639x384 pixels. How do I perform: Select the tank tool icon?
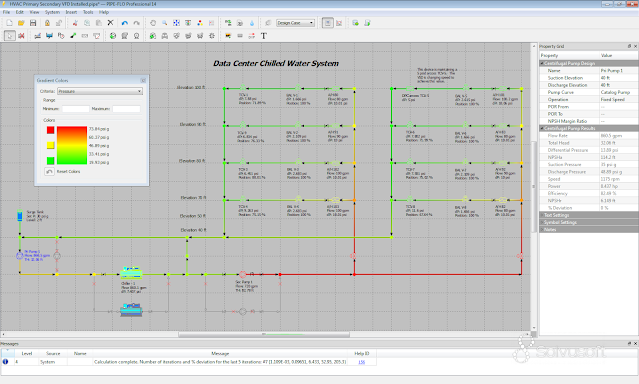(x=49, y=36)
